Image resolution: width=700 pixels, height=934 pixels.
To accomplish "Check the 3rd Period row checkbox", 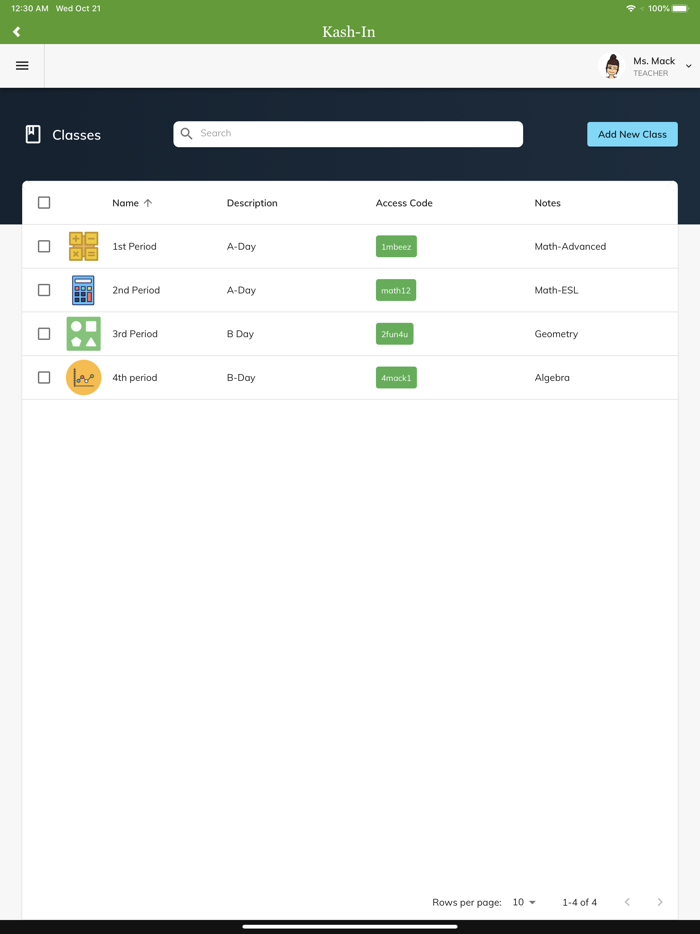I will [44, 334].
